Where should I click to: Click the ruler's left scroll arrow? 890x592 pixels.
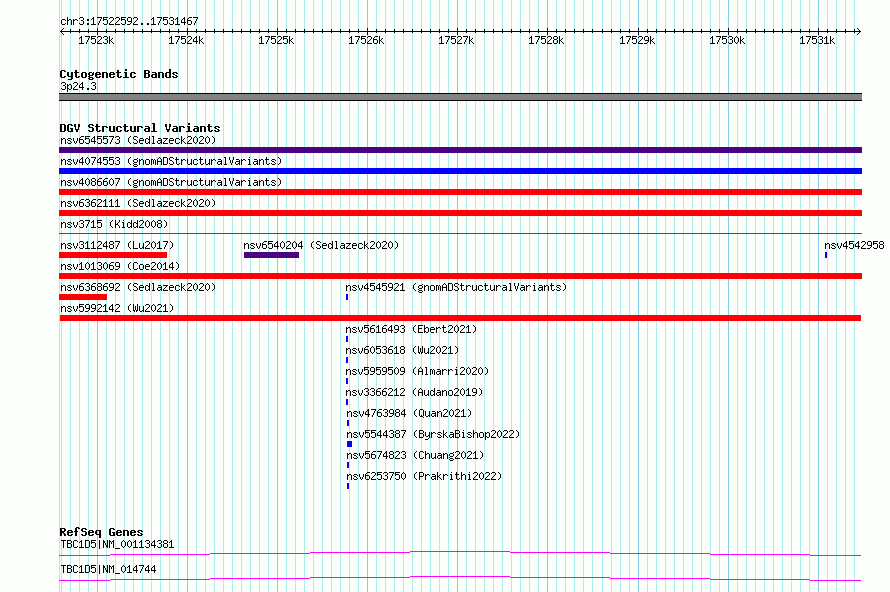pos(62,31)
